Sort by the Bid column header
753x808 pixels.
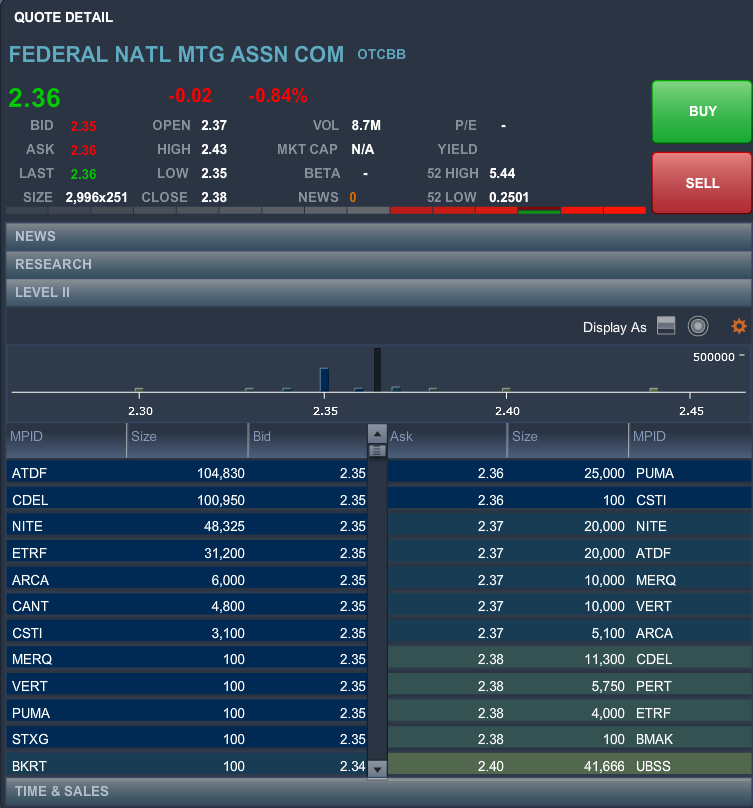(308, 437)
